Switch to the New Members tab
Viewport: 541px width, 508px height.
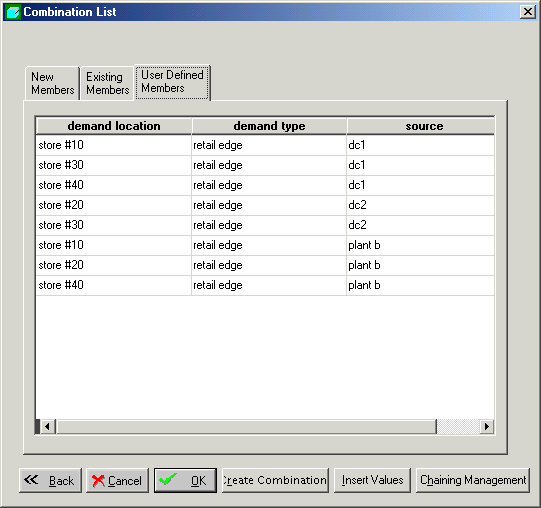(x=52, y=83)
